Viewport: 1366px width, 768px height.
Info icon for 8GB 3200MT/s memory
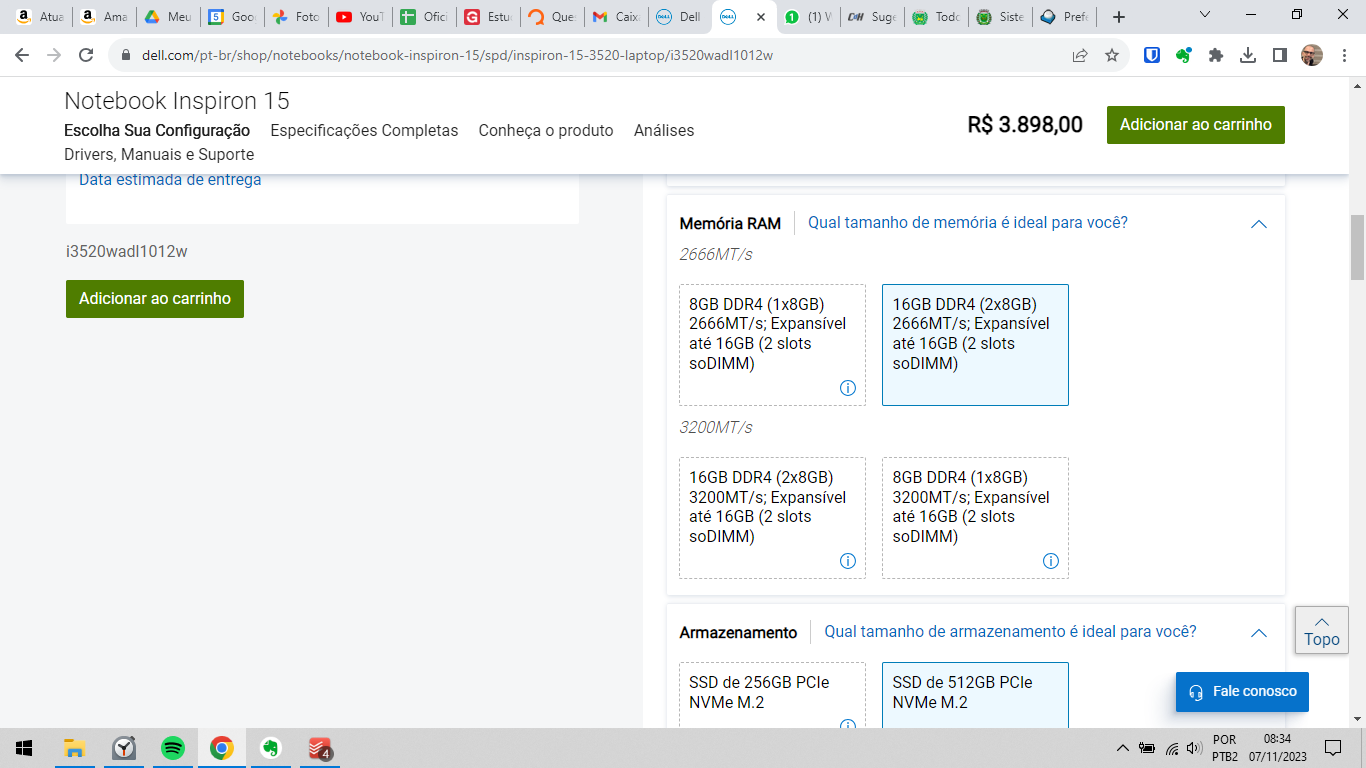pos(1051,561)
